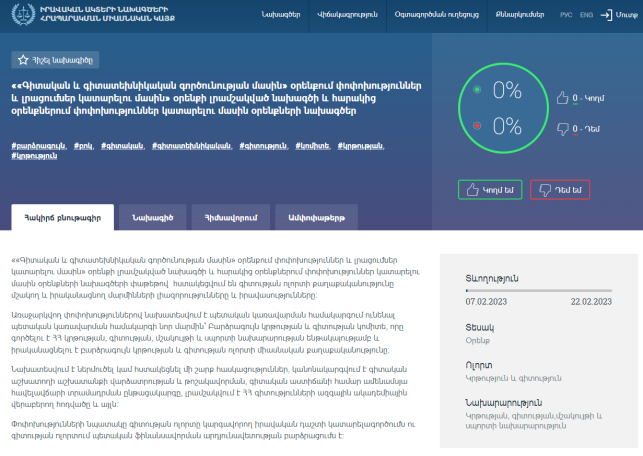Switch language to ENG
Viewport: 643px width, 456px height.
586,15
